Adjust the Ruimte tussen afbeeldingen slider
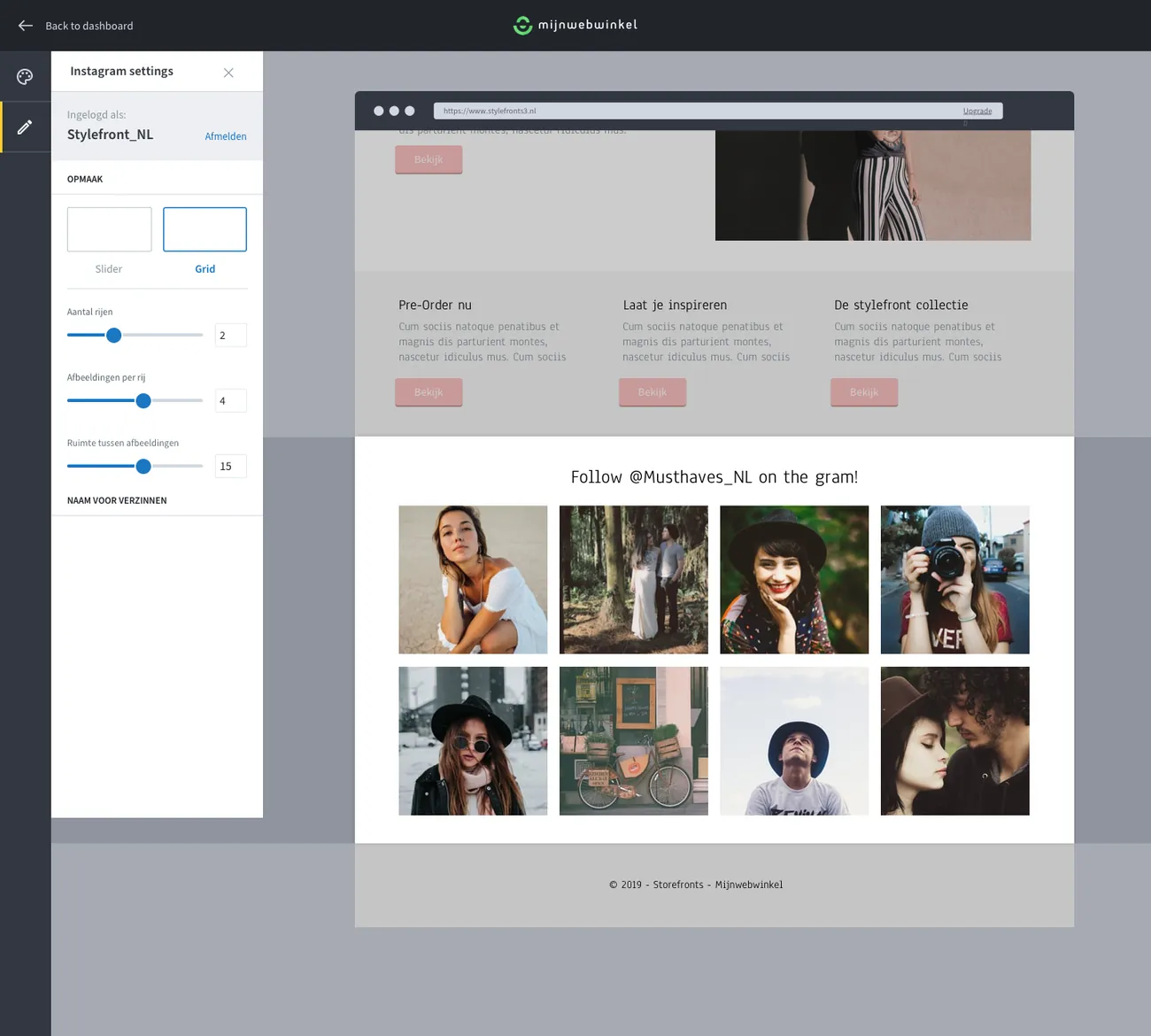Screen dimensions: 1151x1036 click(143, 467)
